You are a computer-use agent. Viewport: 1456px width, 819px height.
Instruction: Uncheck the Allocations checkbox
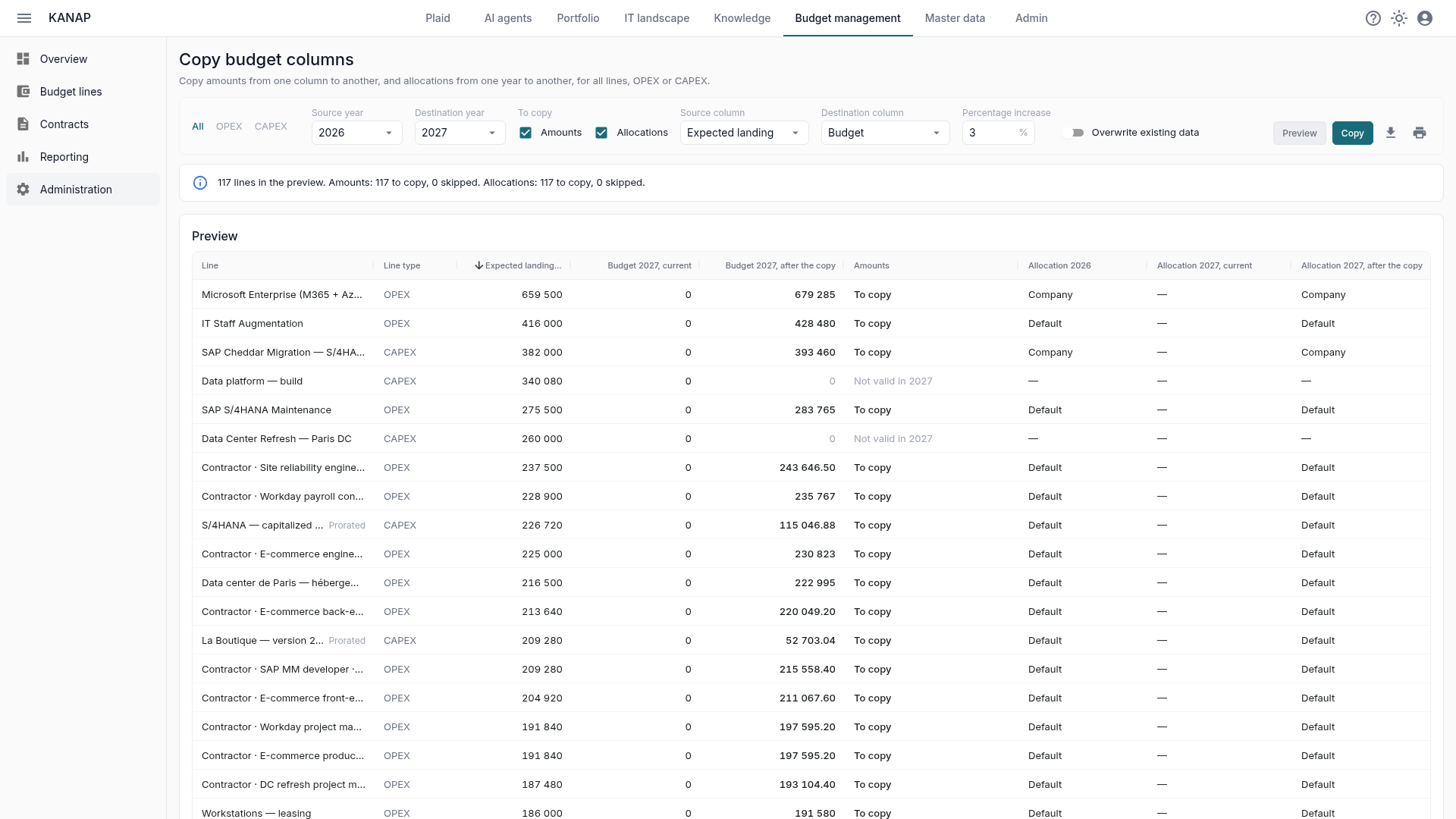point(601,133)
